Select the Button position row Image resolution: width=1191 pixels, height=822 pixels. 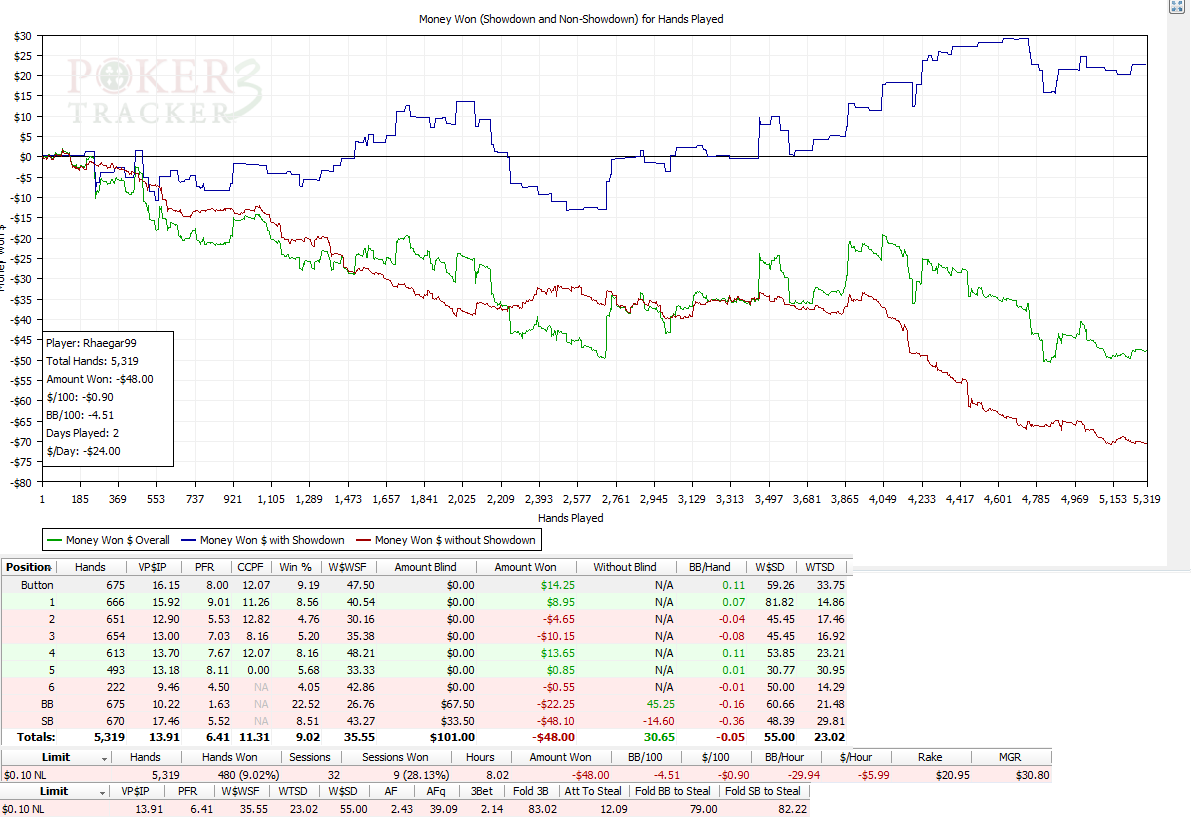[423, 585]
